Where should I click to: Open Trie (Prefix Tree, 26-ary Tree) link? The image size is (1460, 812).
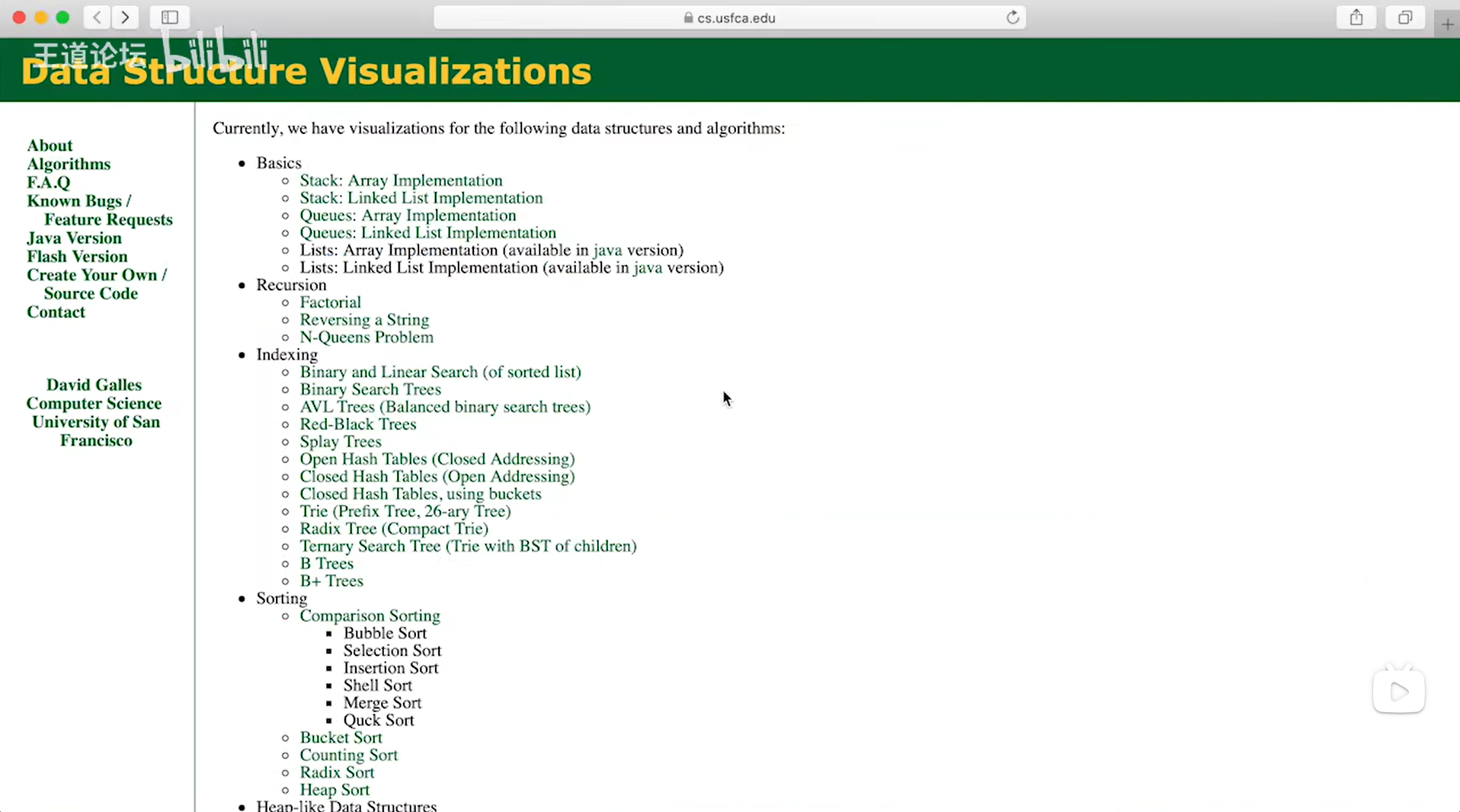[x=405, y=513]
